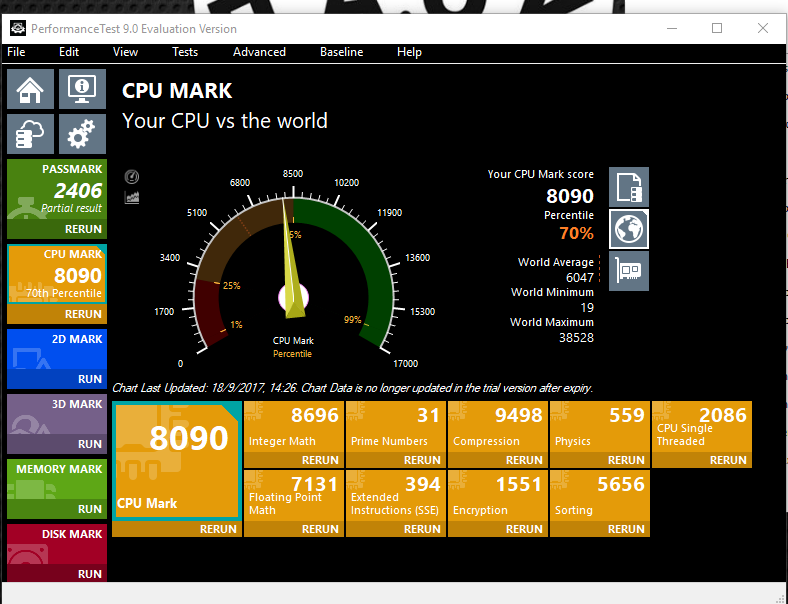Select the Physics 559 tile
Screen dimensions: 788x604
pyautogui.click(x=600, y=427)
